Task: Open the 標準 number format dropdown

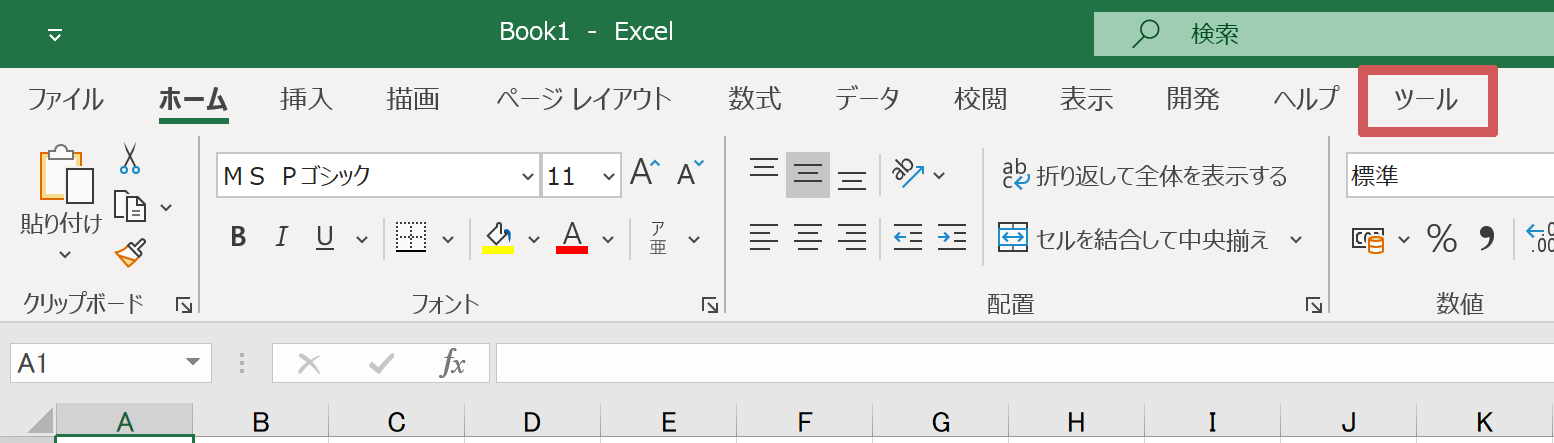Action: tap(1448, 177)
